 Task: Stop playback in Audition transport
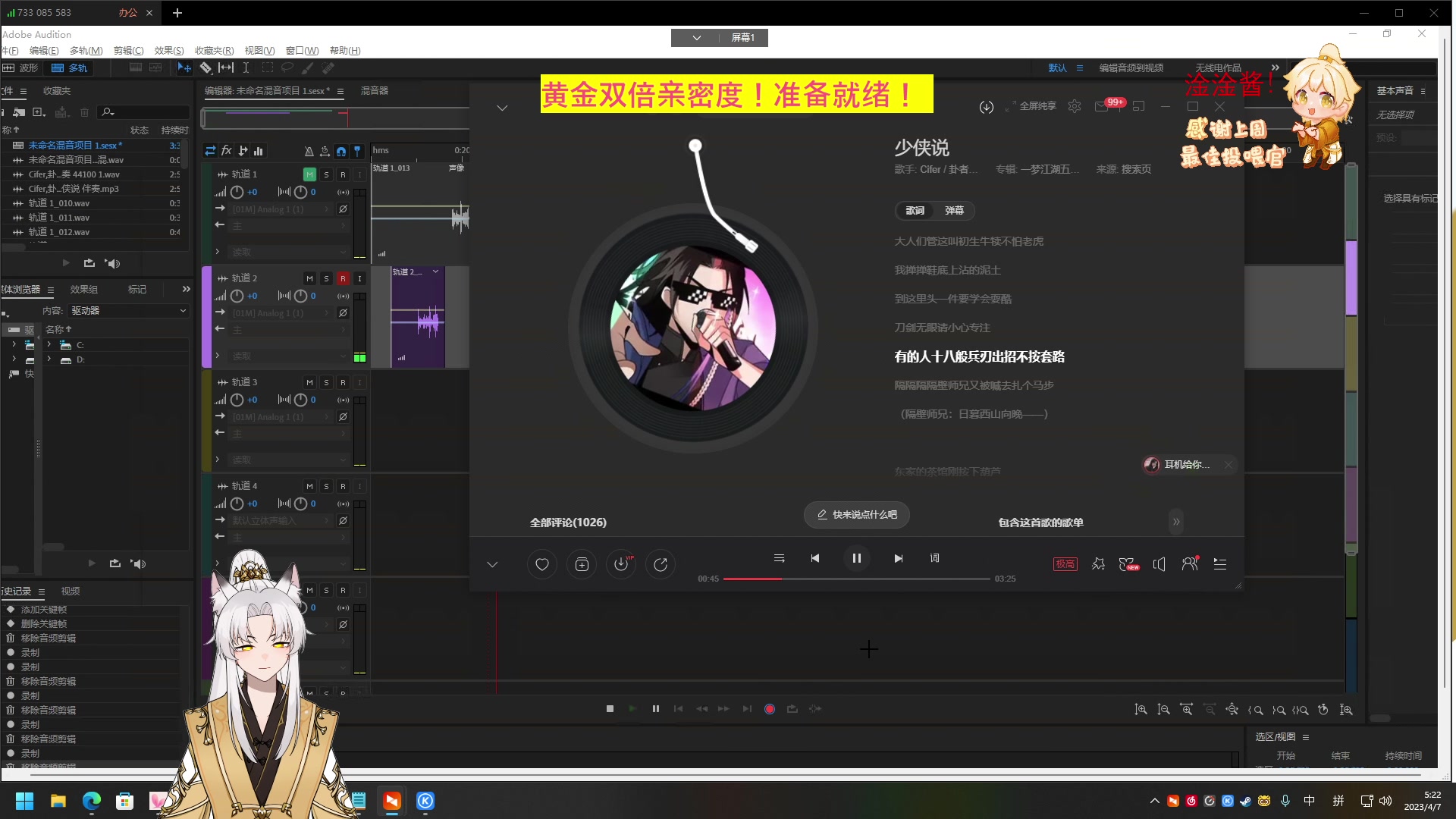coord(610,709)
